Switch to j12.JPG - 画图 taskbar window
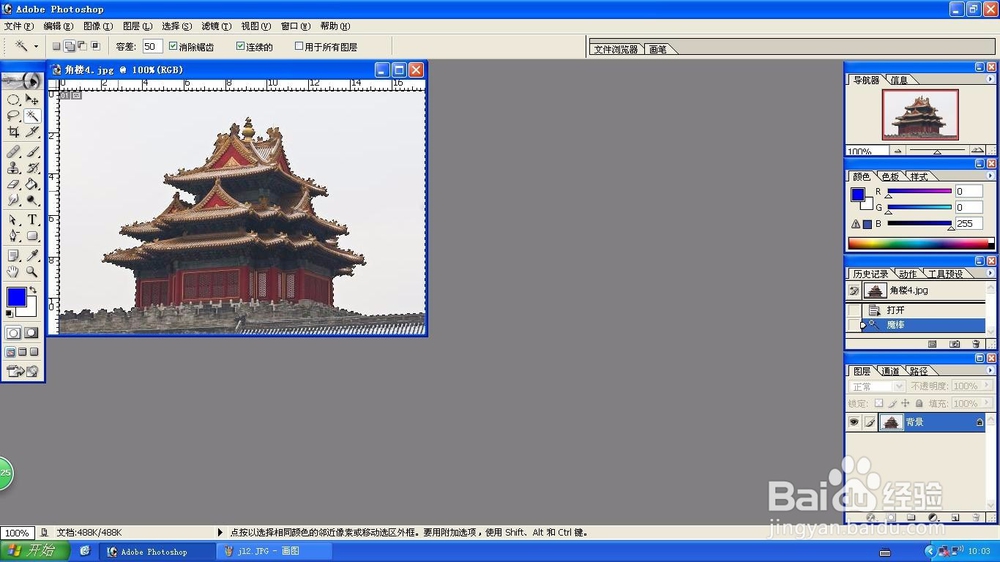Viewport: 1000px width, 562px height. tap(274, 551)
